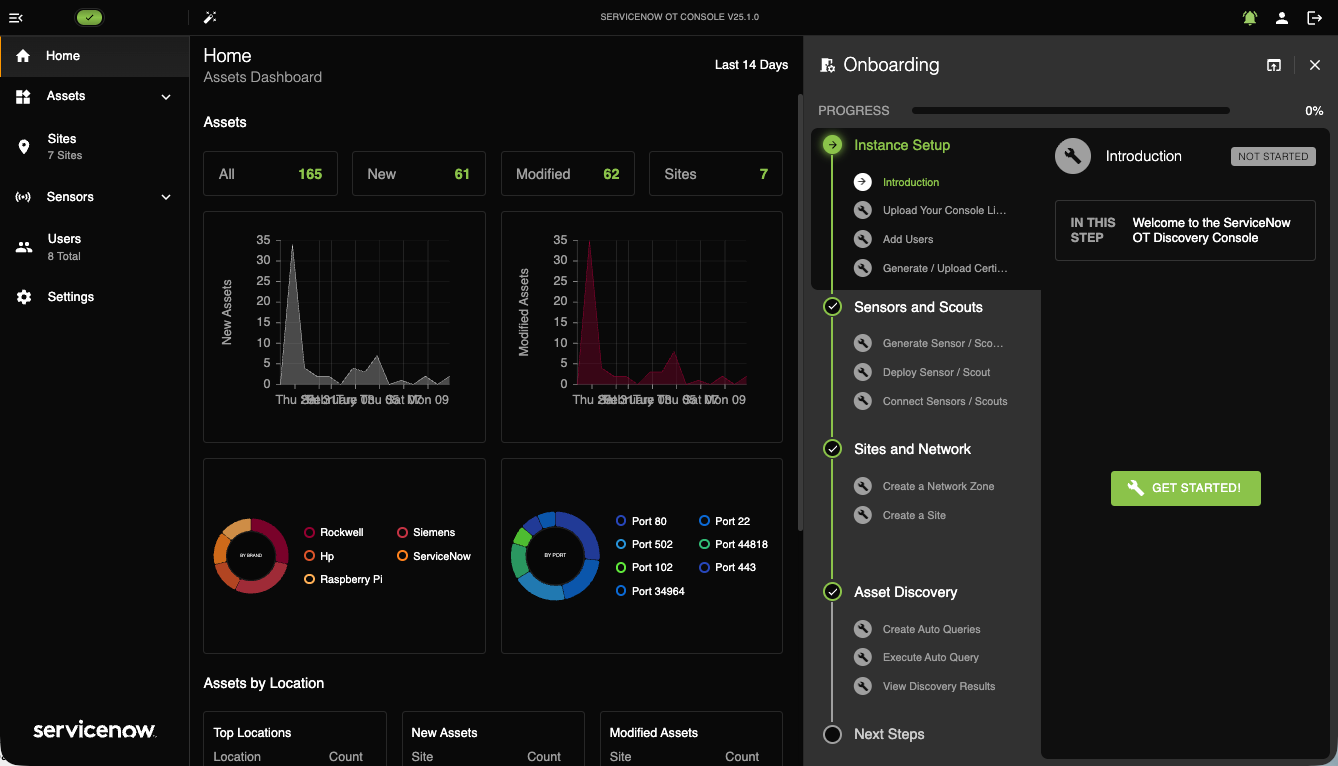
Task: Click the Siemens legend swatch
Action: (x=403, y=533)
